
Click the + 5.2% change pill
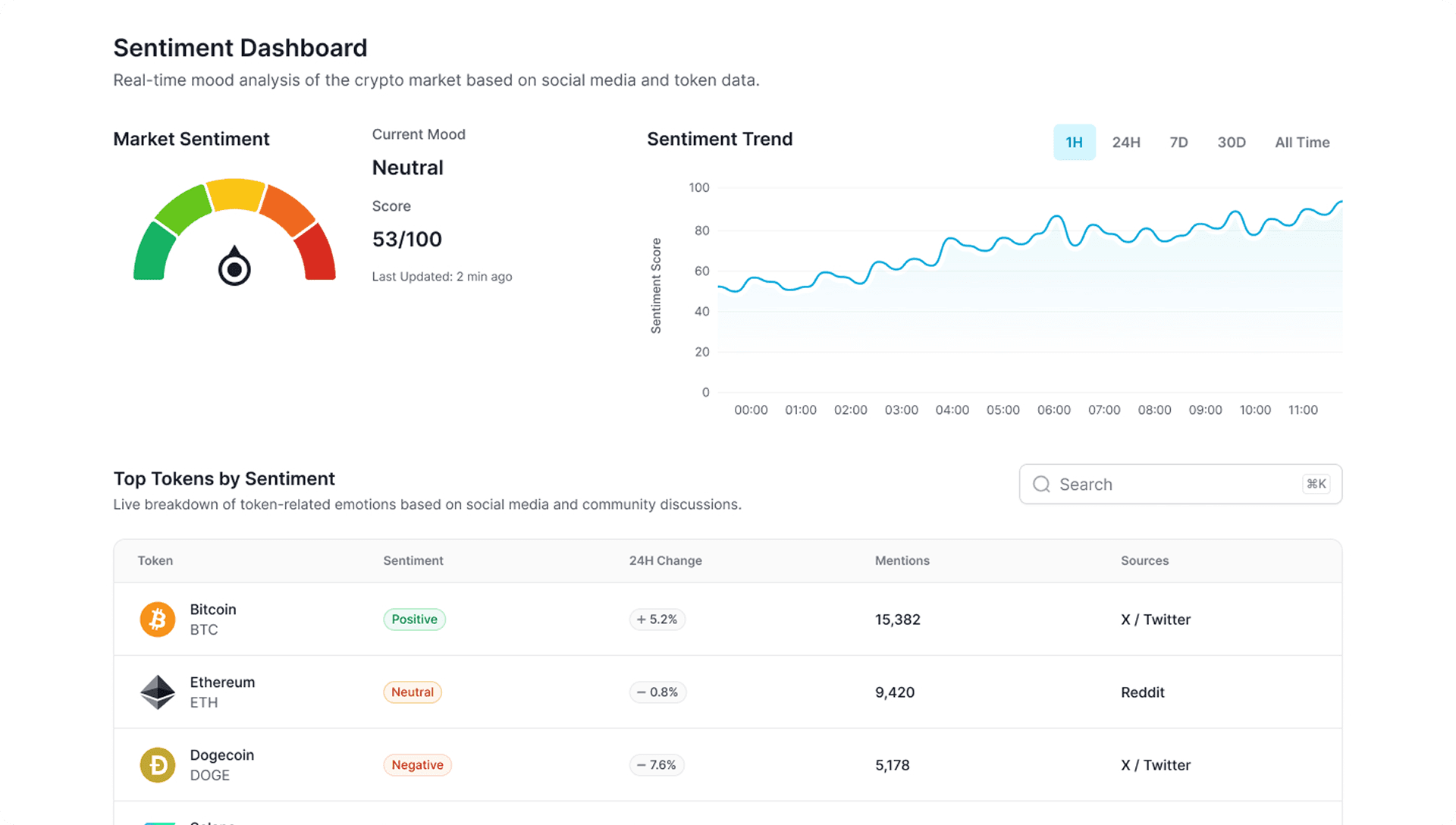click(657, 620)
